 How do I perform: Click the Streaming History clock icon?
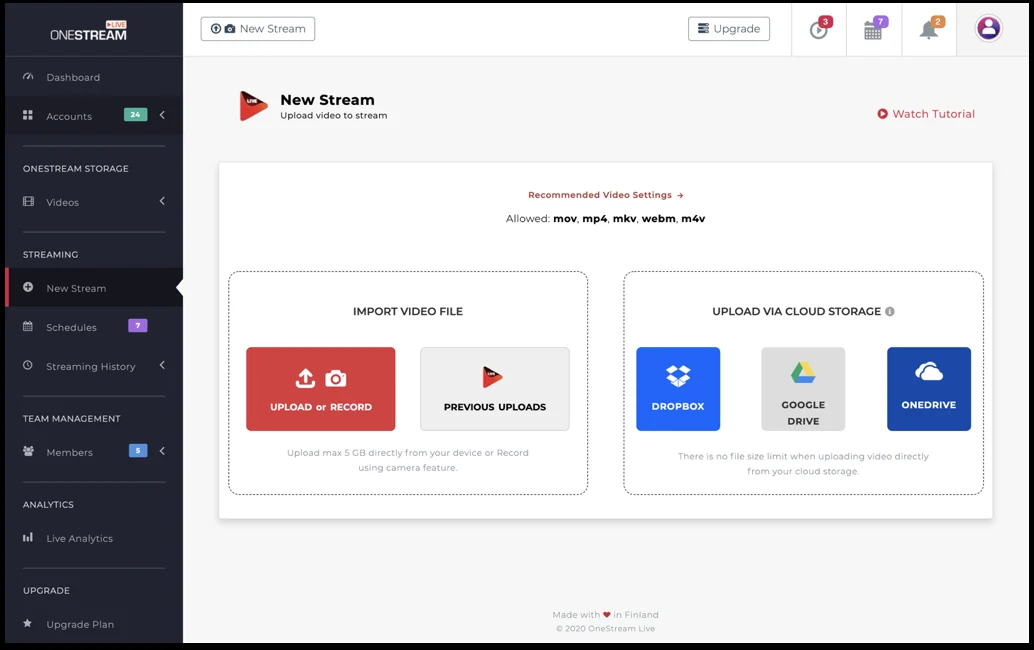click(x=28, y=365)
